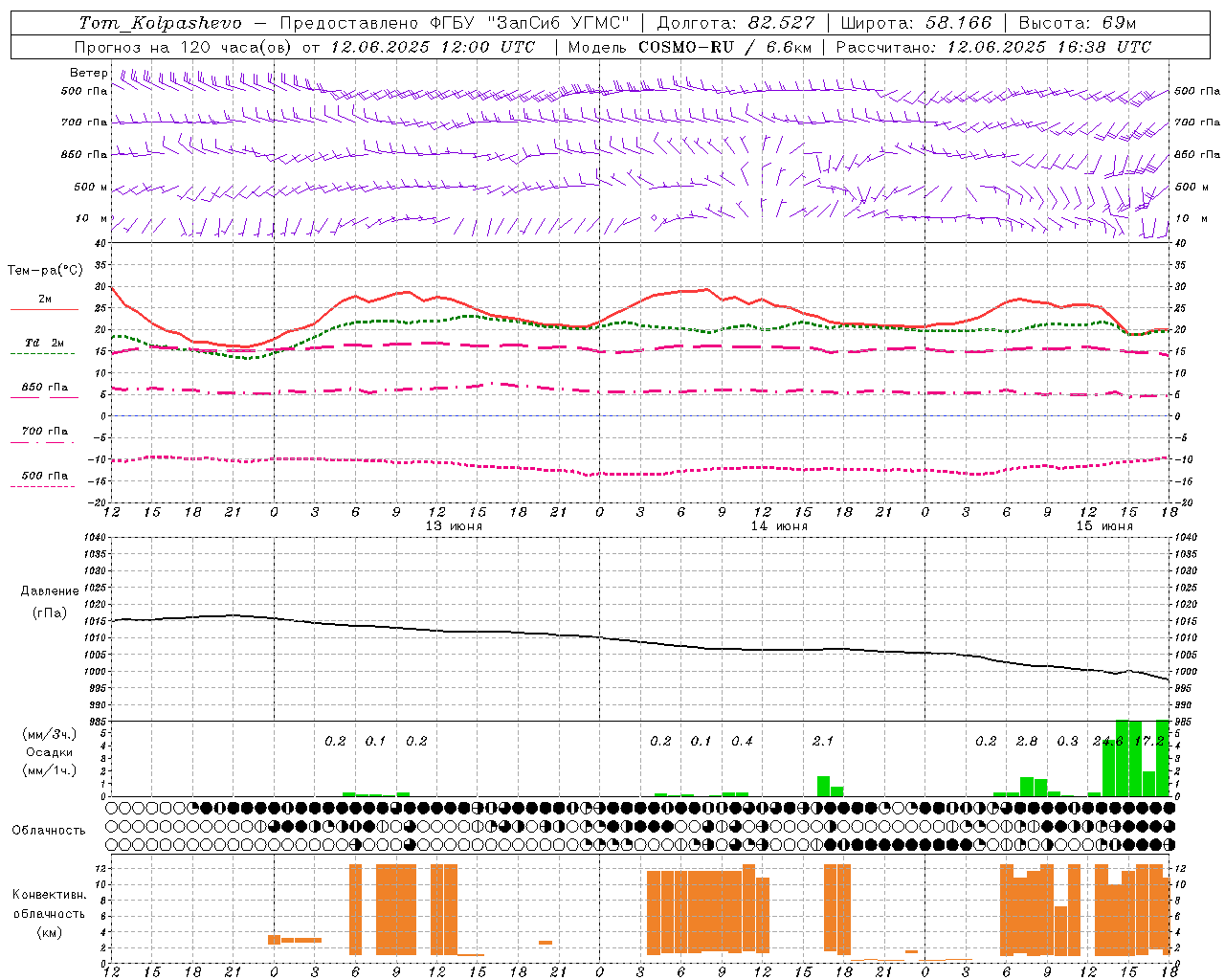1225x980 pixels.
Task: Click the 3-hour precipitation value 0.4
Action: pyautogui.click(x=742, y=741)
